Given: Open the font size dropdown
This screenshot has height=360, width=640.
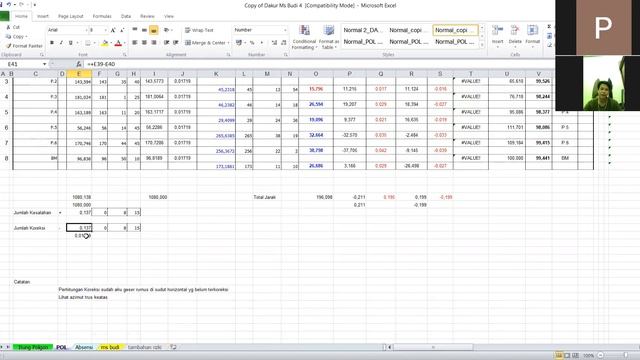Looking at the screenshot, I should point(105,30).
